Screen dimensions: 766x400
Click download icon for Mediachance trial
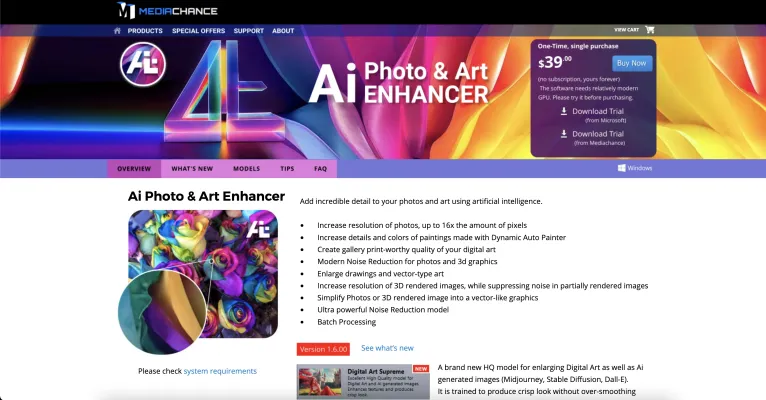point(564,133)
